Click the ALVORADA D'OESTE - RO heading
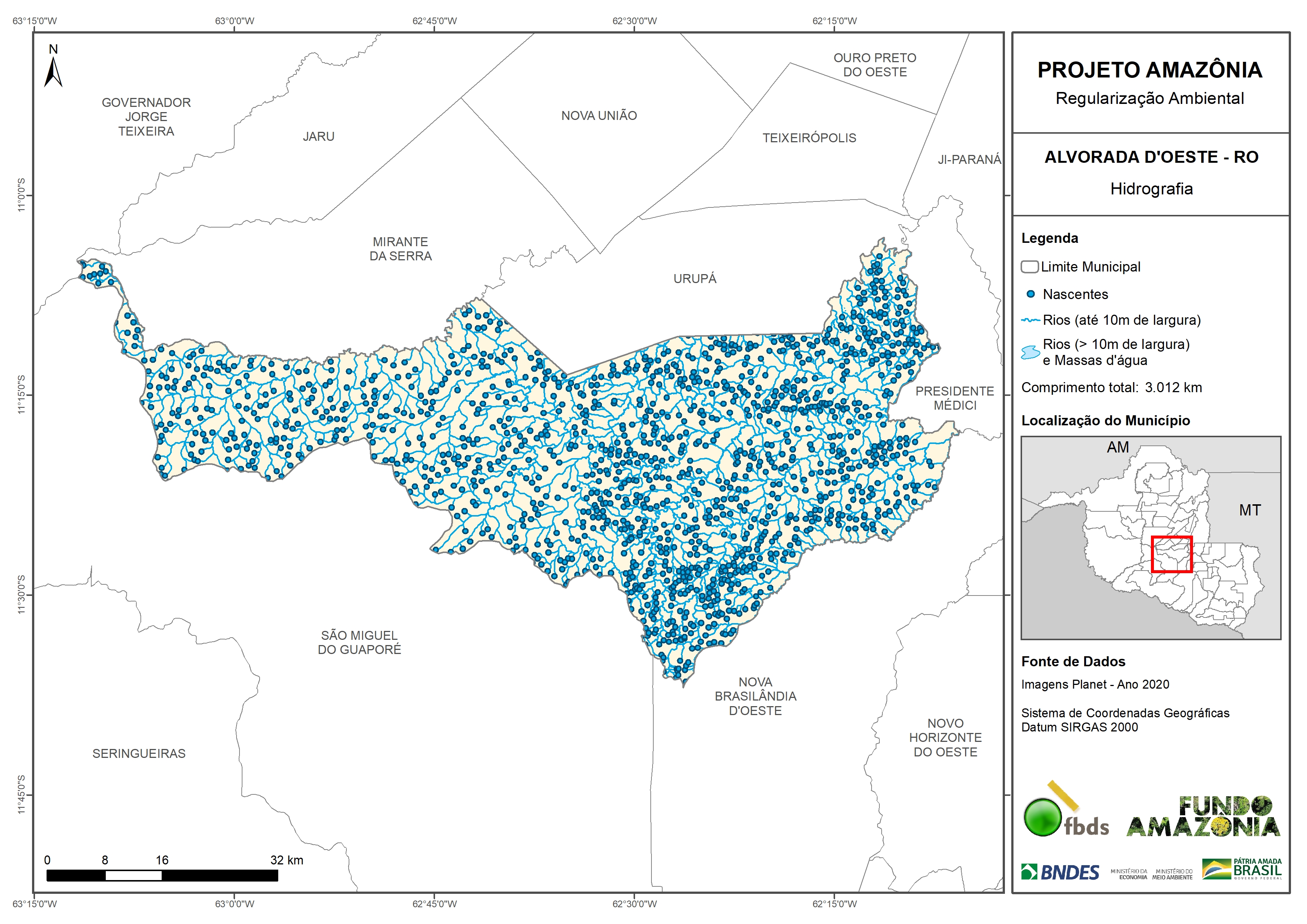1307x924 pixels. (x=1151, y=157)
